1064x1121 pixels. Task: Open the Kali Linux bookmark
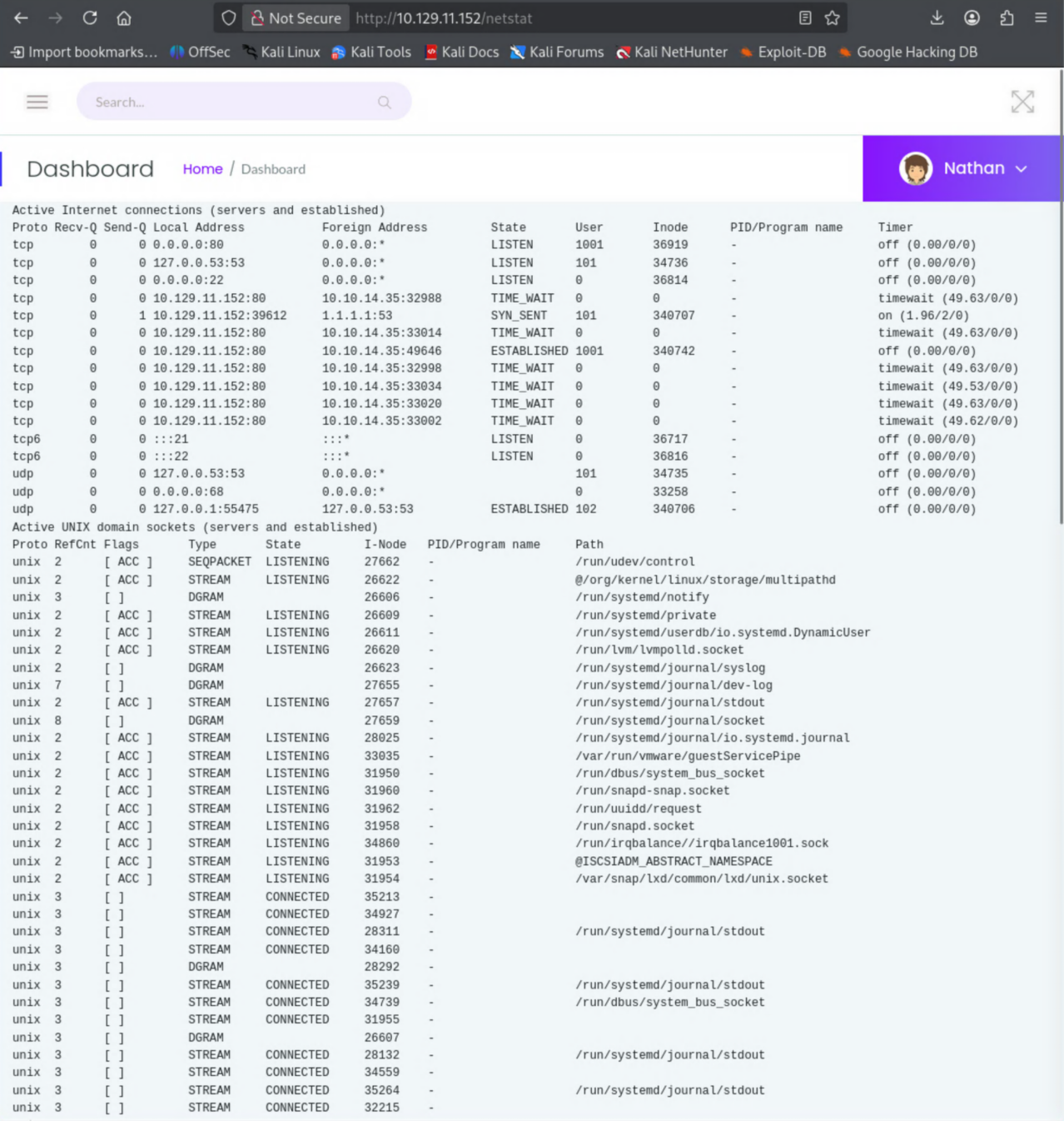click(x=281, y=52)
